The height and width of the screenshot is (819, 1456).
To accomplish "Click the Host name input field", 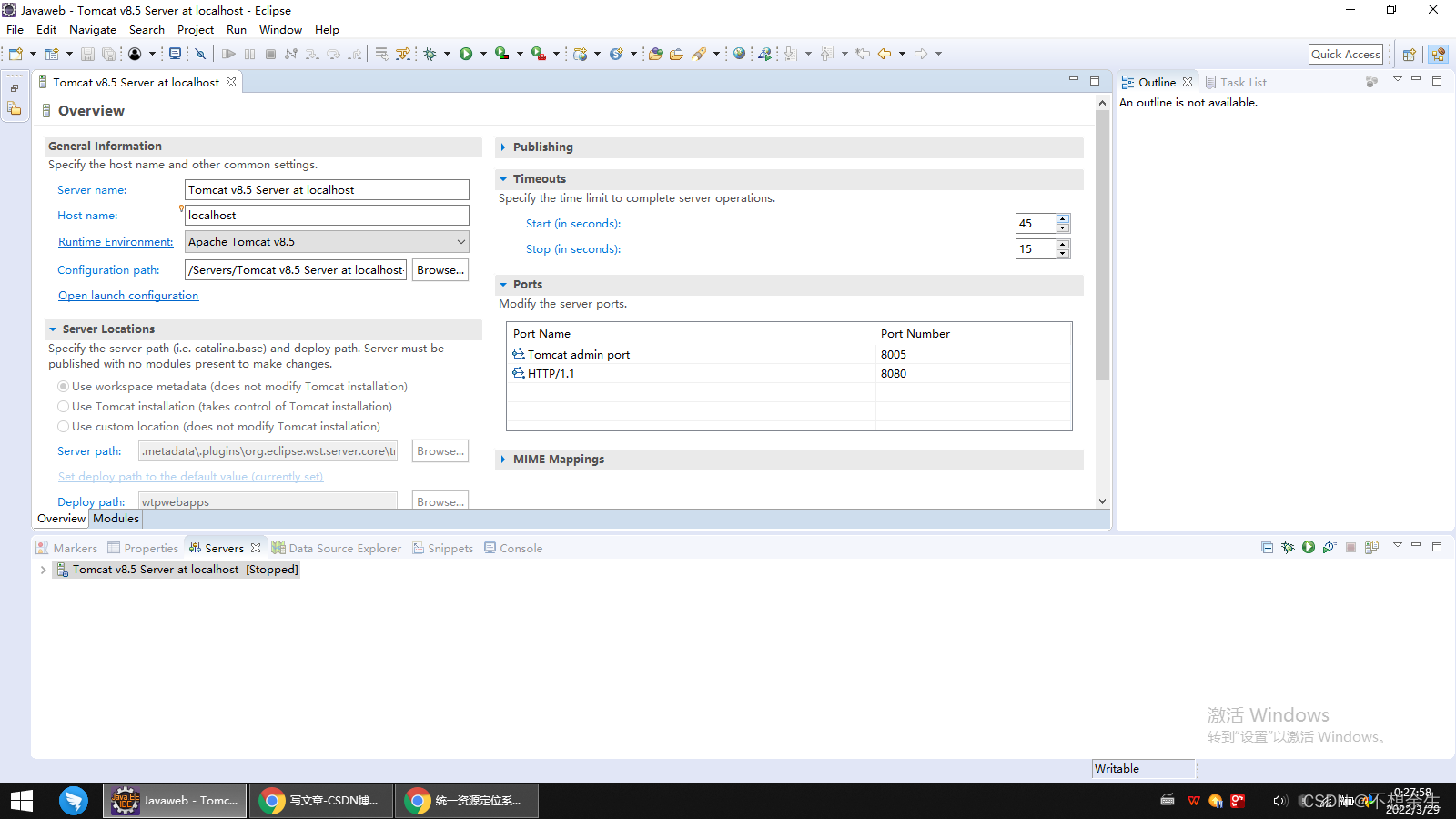I will pyautogui.click(x=327, y=216).
